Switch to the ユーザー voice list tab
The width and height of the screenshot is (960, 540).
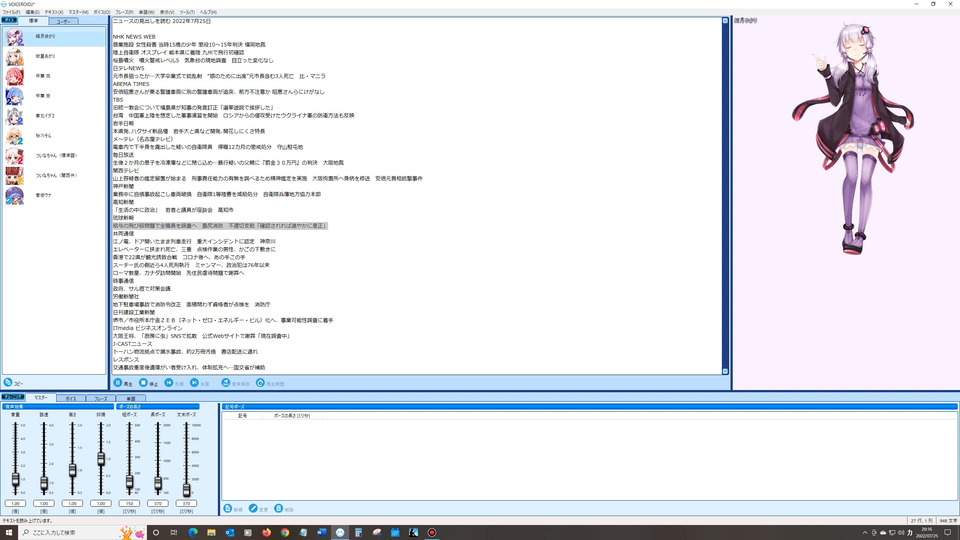tap(63, 21)
